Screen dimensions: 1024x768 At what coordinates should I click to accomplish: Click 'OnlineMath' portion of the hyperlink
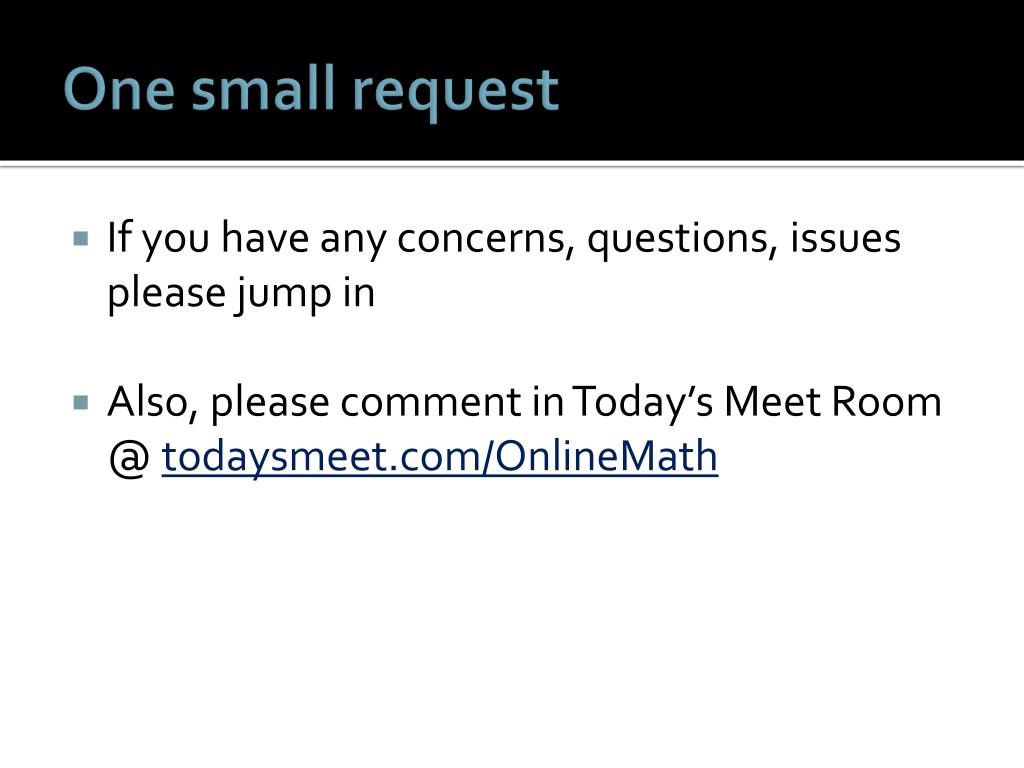click(x=606, y=456)
